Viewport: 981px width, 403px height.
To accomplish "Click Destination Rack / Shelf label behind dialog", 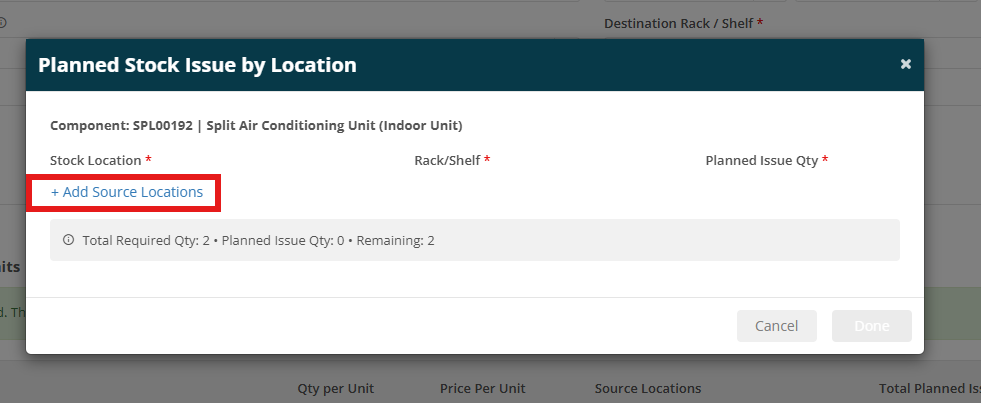I will pos(679,23).
